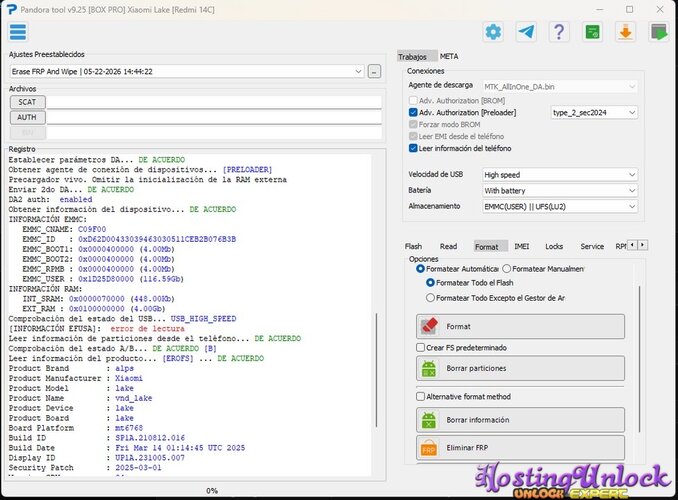Click log value 'C09F00'
The image size is (678, 500).
tap(92, 229)
